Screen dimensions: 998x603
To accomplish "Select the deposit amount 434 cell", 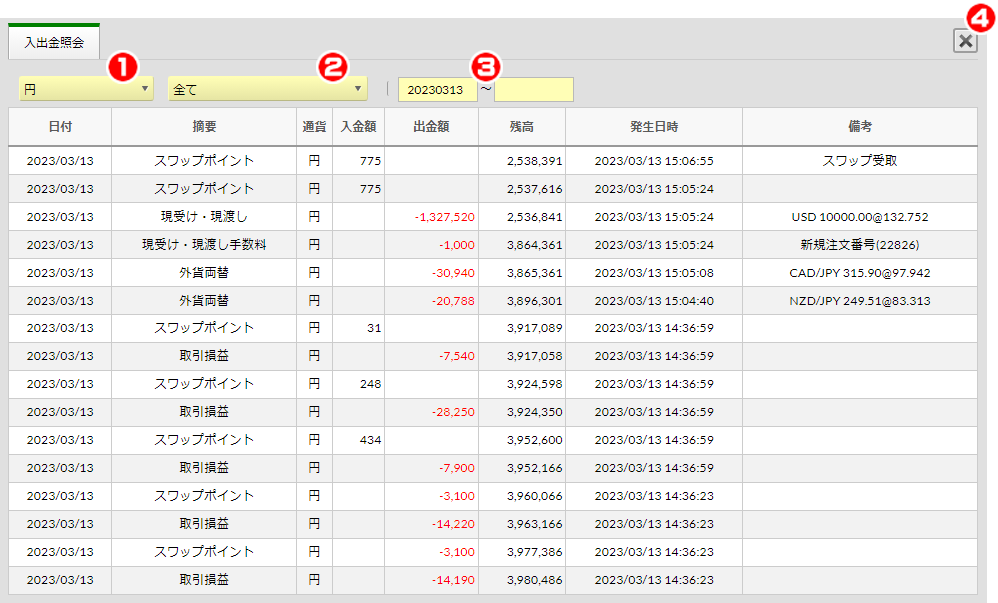I will pyautogui.click(x=358, y=440).
